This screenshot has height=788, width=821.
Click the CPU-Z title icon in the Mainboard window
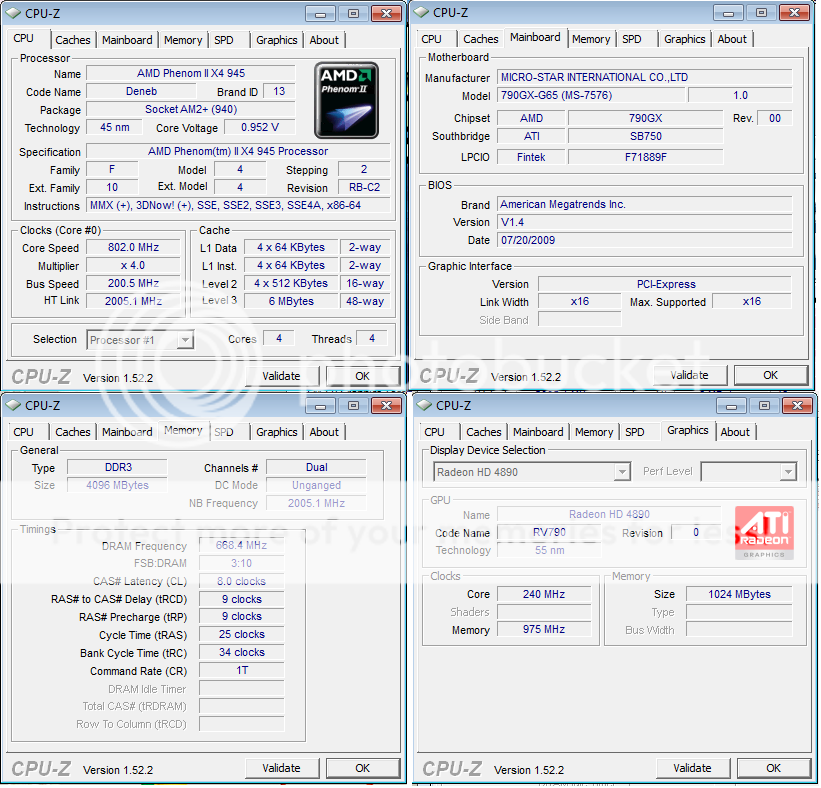point(421,13)
